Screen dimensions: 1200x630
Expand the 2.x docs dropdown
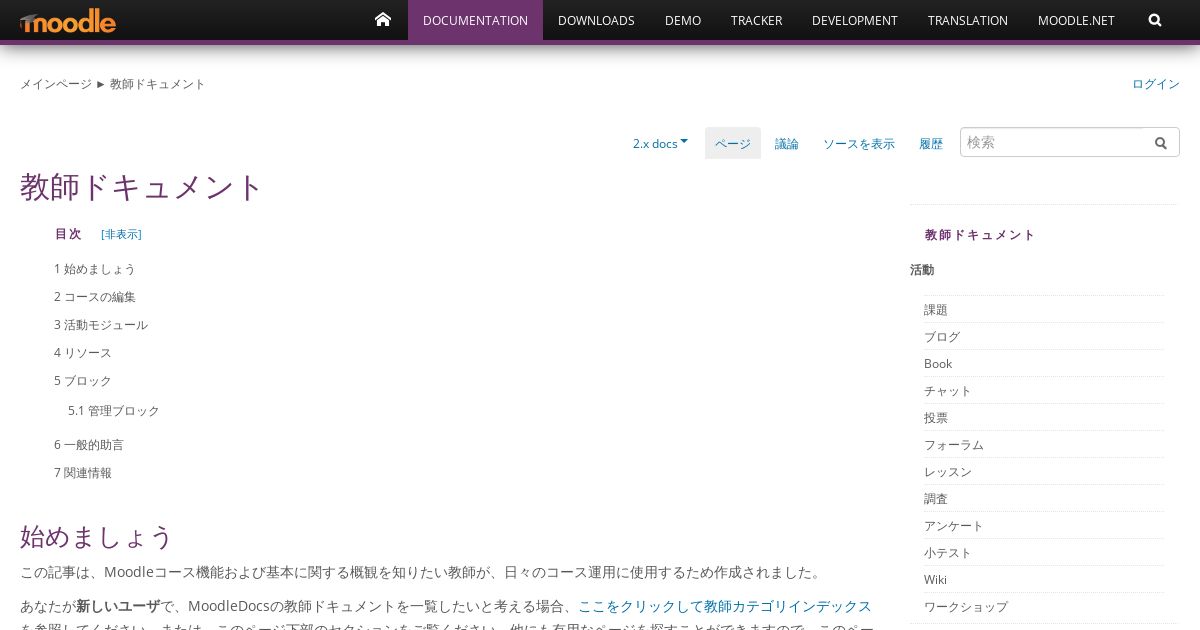(x=660, y=143)
